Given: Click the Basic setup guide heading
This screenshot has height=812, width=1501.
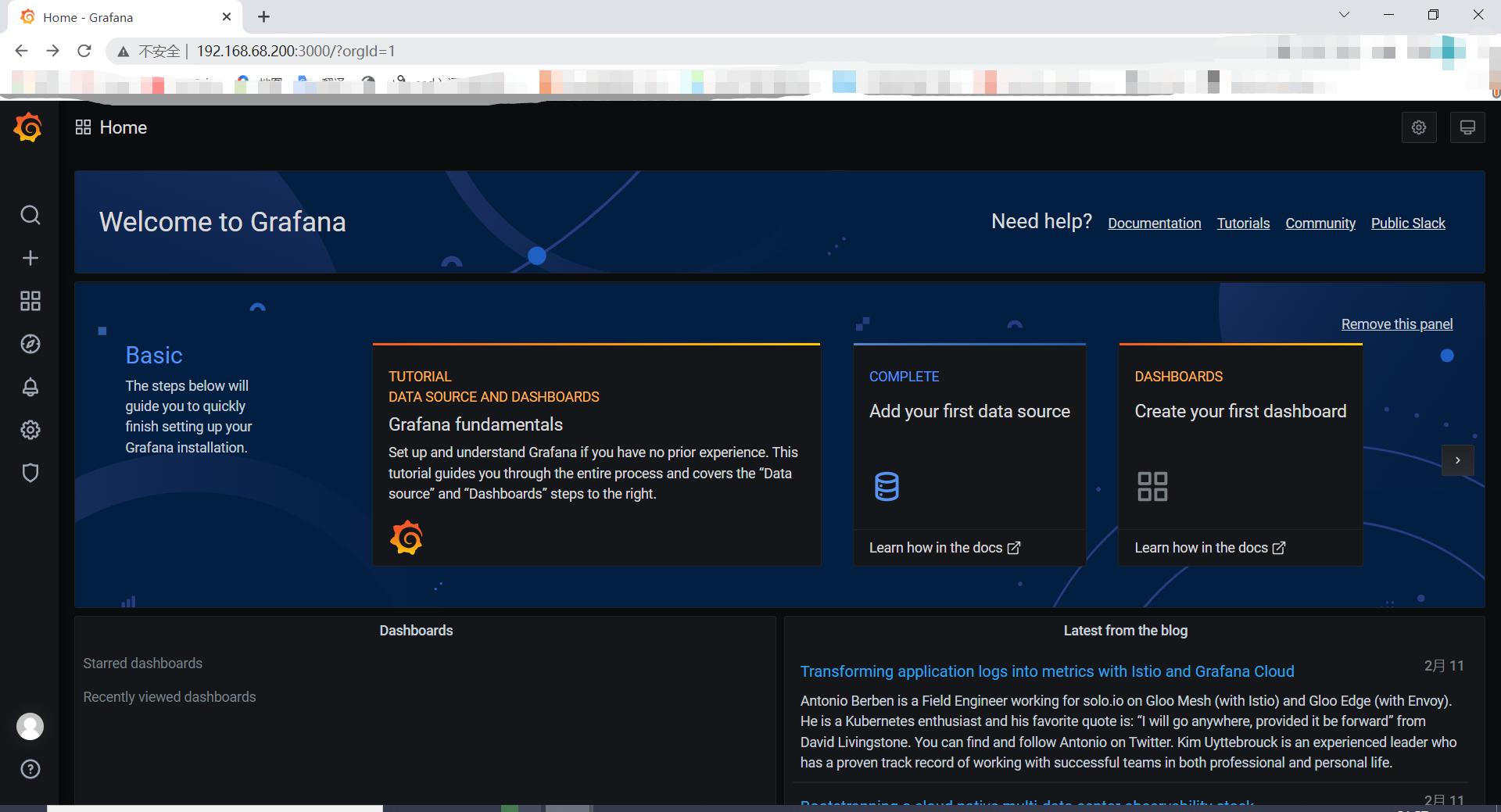Looking at the screenshot, I should [x=154, y=356].
